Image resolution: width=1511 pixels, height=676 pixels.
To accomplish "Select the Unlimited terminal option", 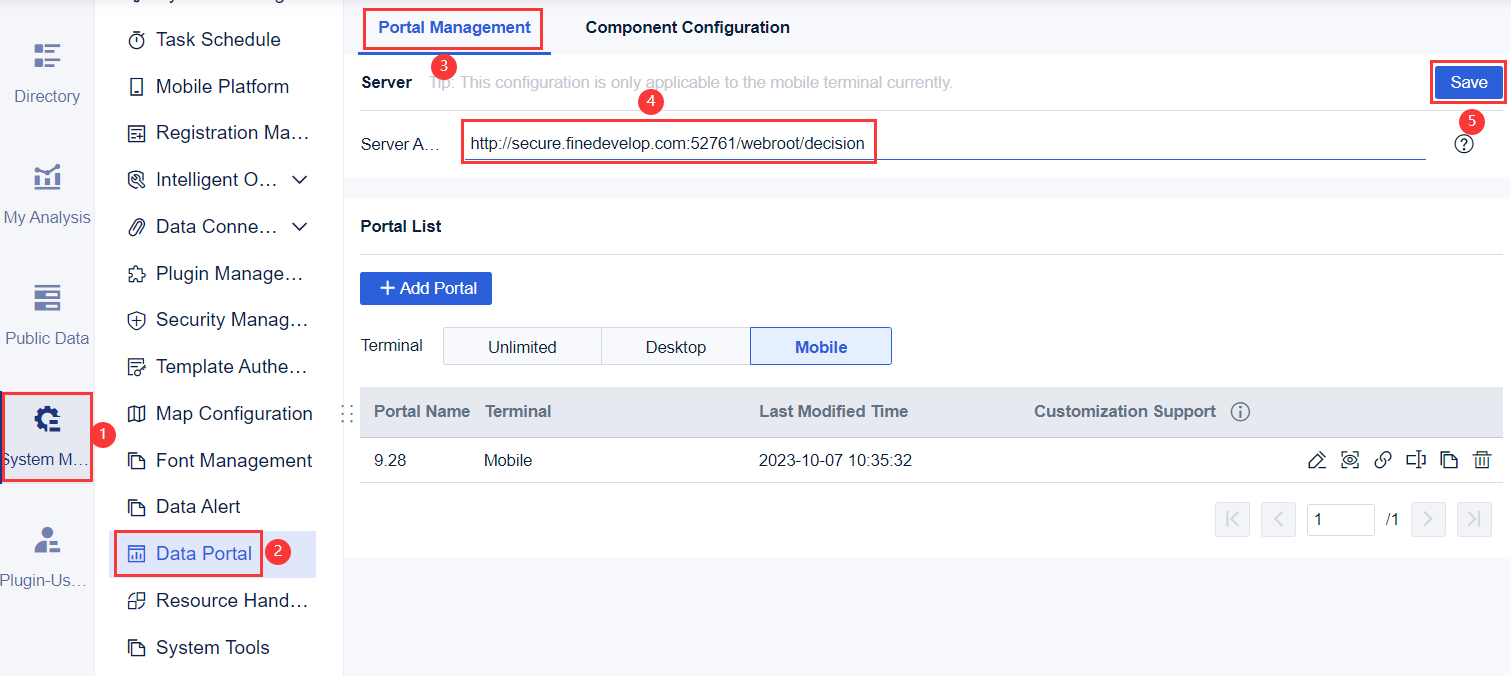I will point(522,347).
